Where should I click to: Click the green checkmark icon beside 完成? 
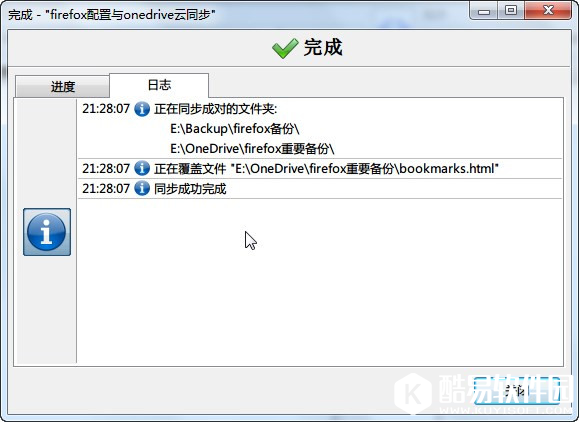coord(285,48)
